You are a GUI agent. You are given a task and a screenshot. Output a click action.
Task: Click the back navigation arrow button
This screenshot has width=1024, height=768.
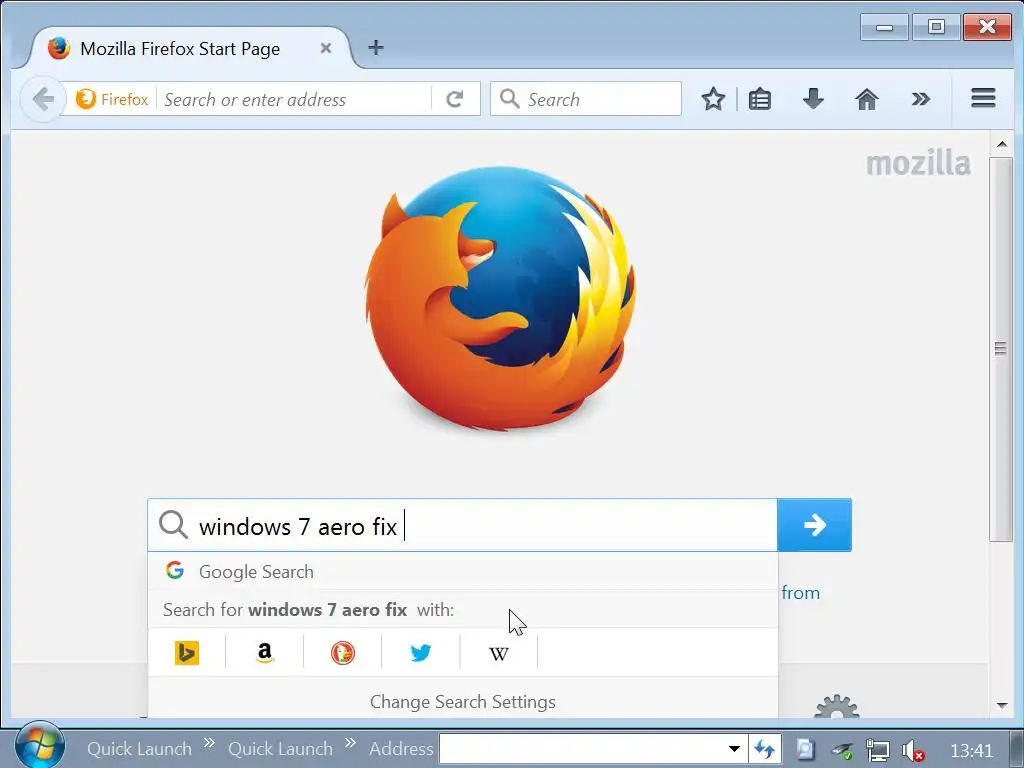point(43,99)
